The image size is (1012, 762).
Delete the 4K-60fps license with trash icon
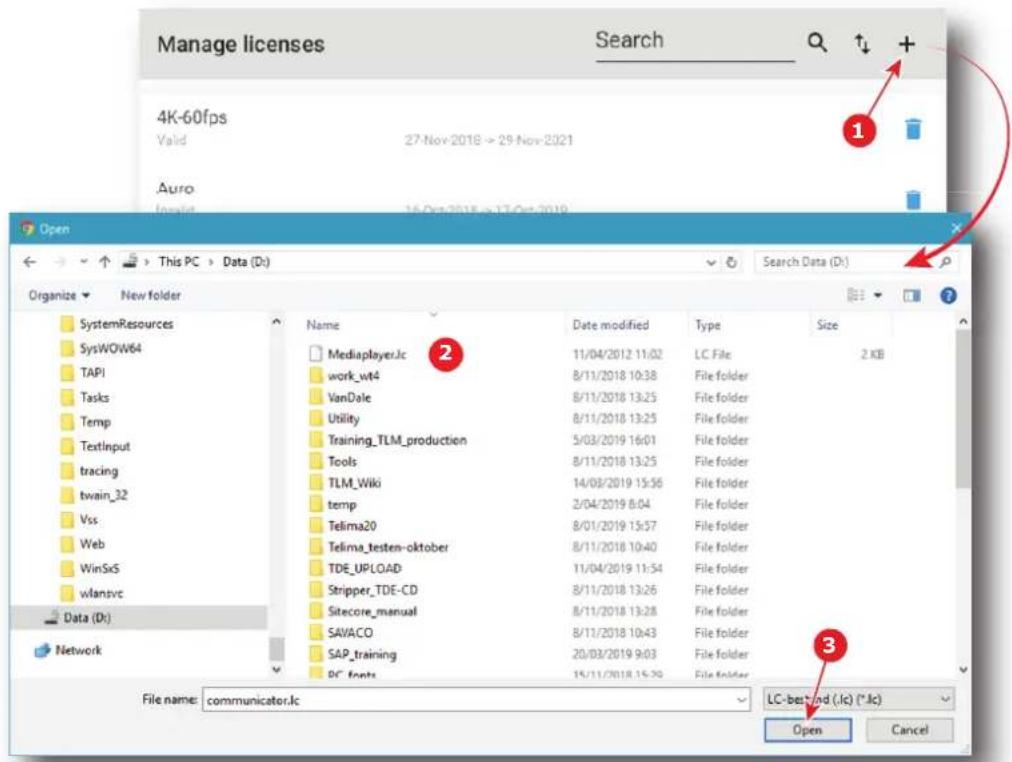coord(913,129)
